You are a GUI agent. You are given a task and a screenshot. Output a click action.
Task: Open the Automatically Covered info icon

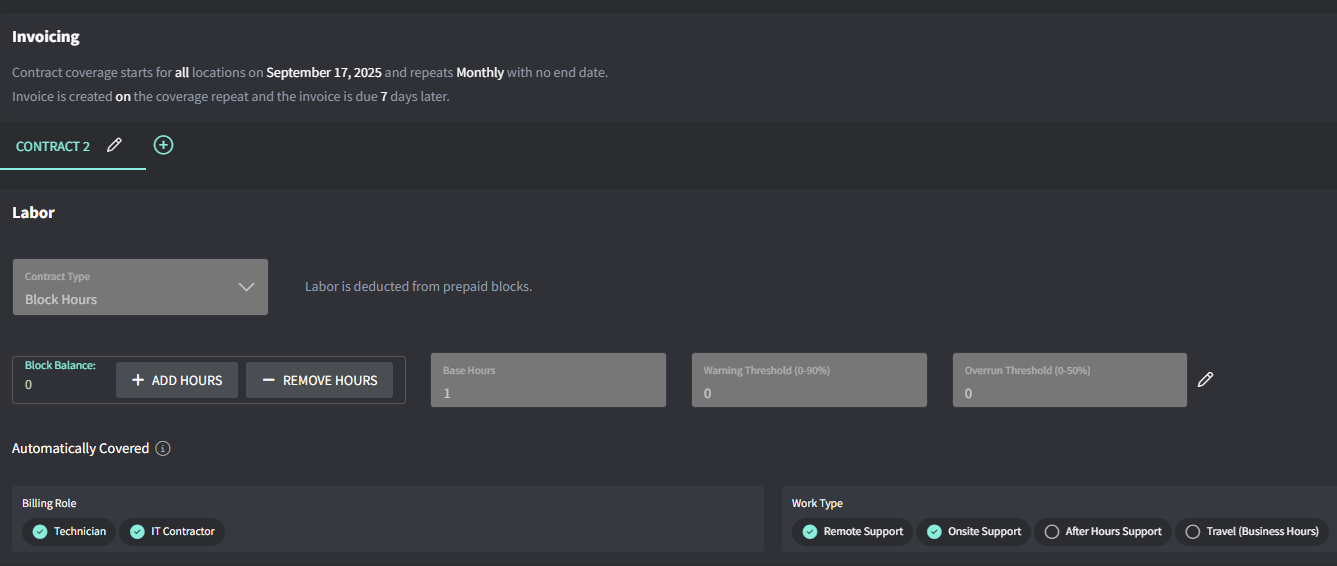163,449
